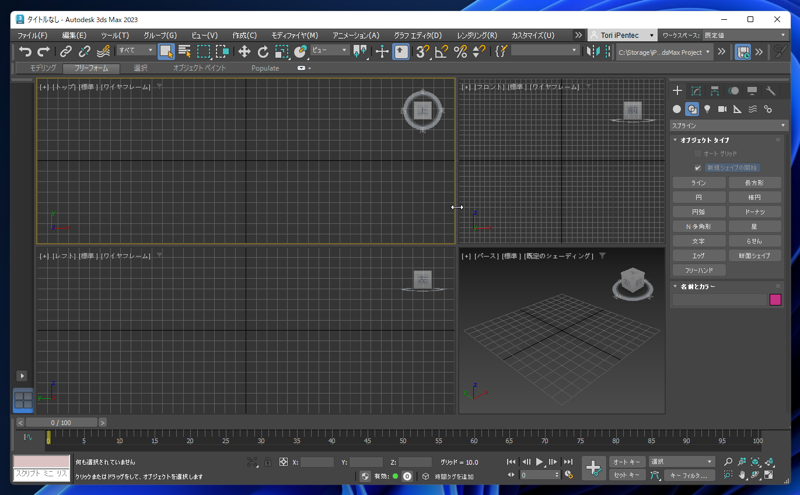Image resolution: width=800 pixels, height=495 pixels.
Task: Toggle Angle Snap
Action: pyautogui.click(x=441, y=52)
